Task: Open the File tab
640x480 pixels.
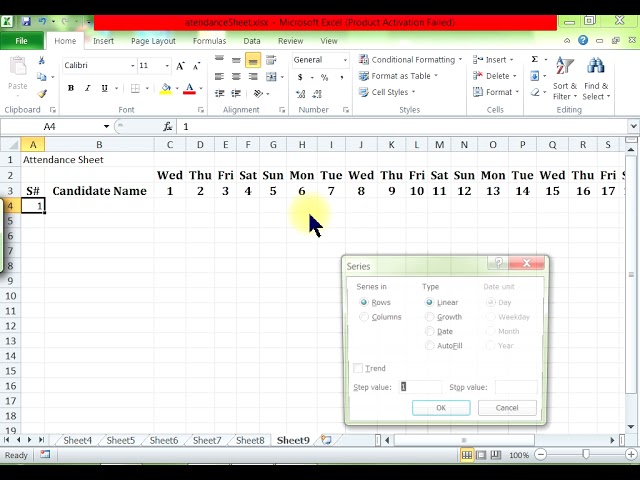Action: [21, 41]
